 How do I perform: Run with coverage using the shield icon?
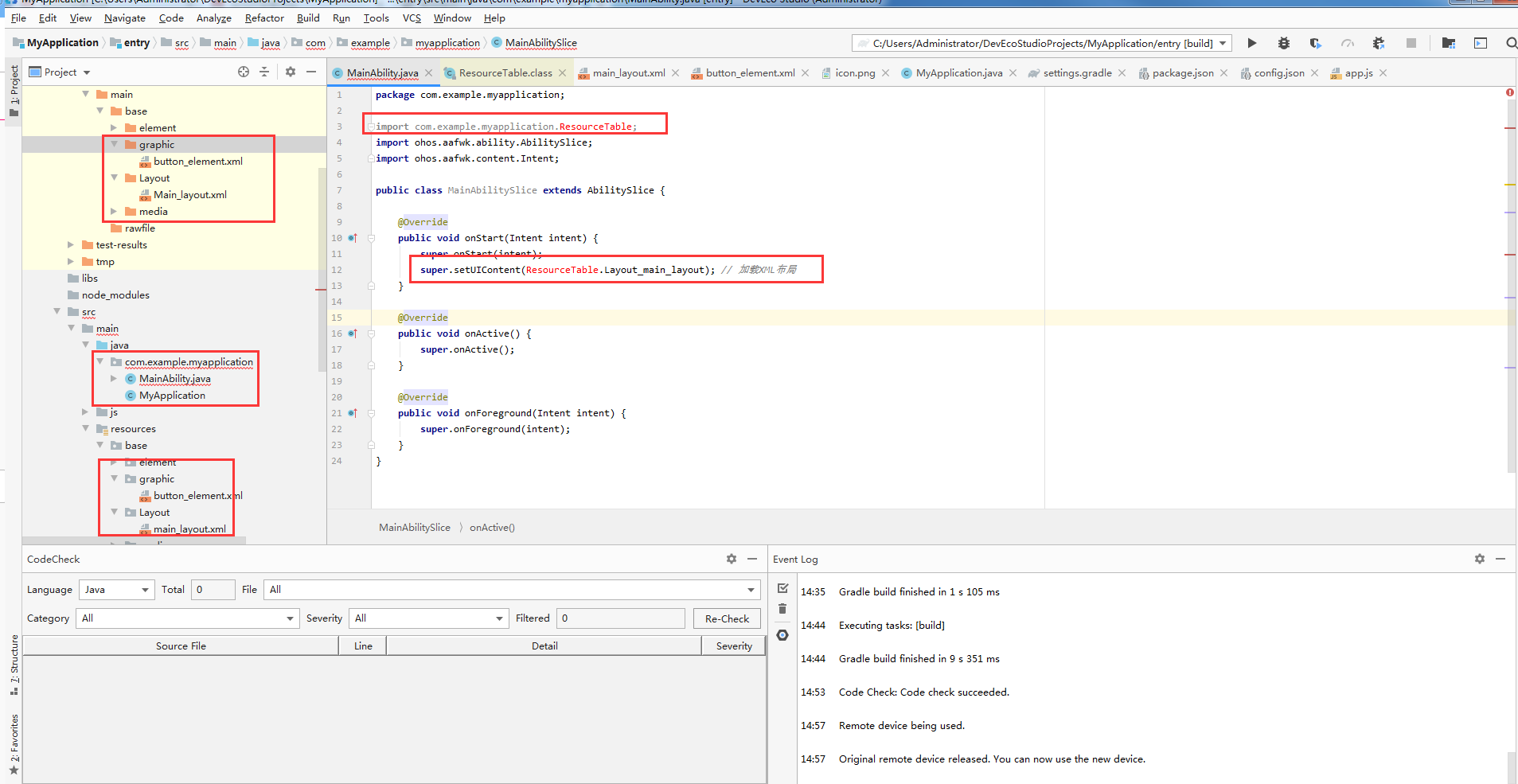click(1315, 43)
